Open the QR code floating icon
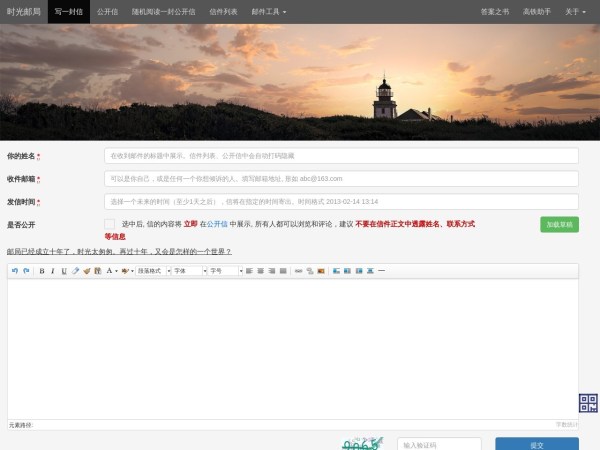Image resolution: width=600 pixels, height=450 pixels. tap(588, 403)
